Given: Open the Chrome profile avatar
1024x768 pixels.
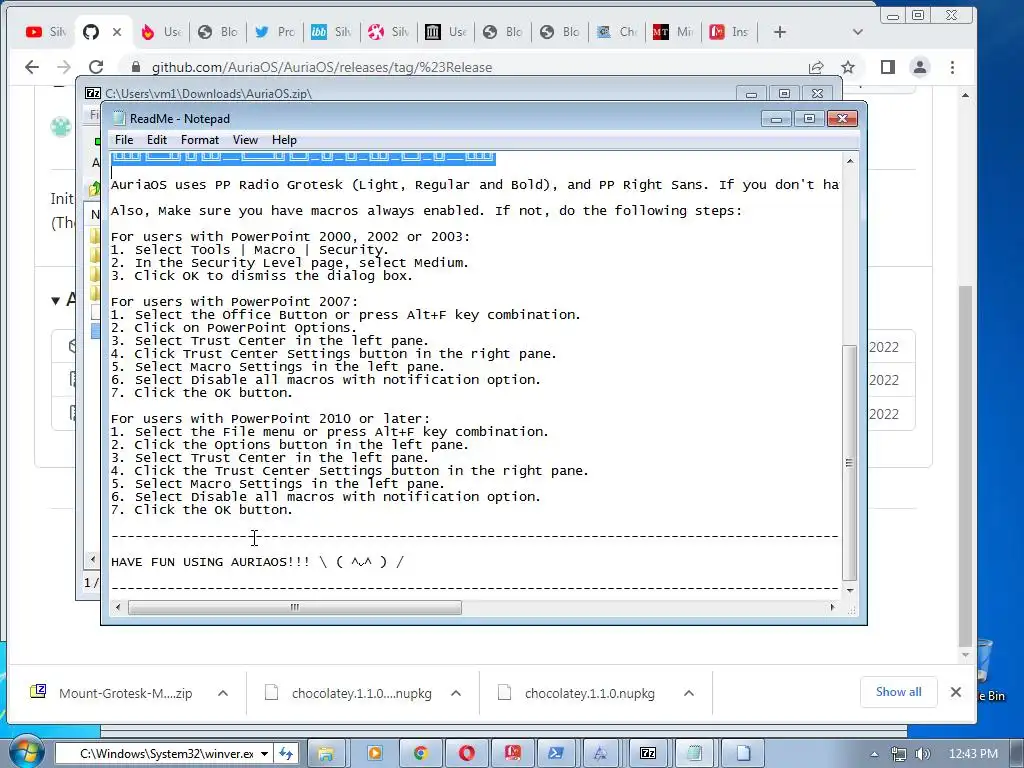Looking at the screenshot, I should [920, 67].
